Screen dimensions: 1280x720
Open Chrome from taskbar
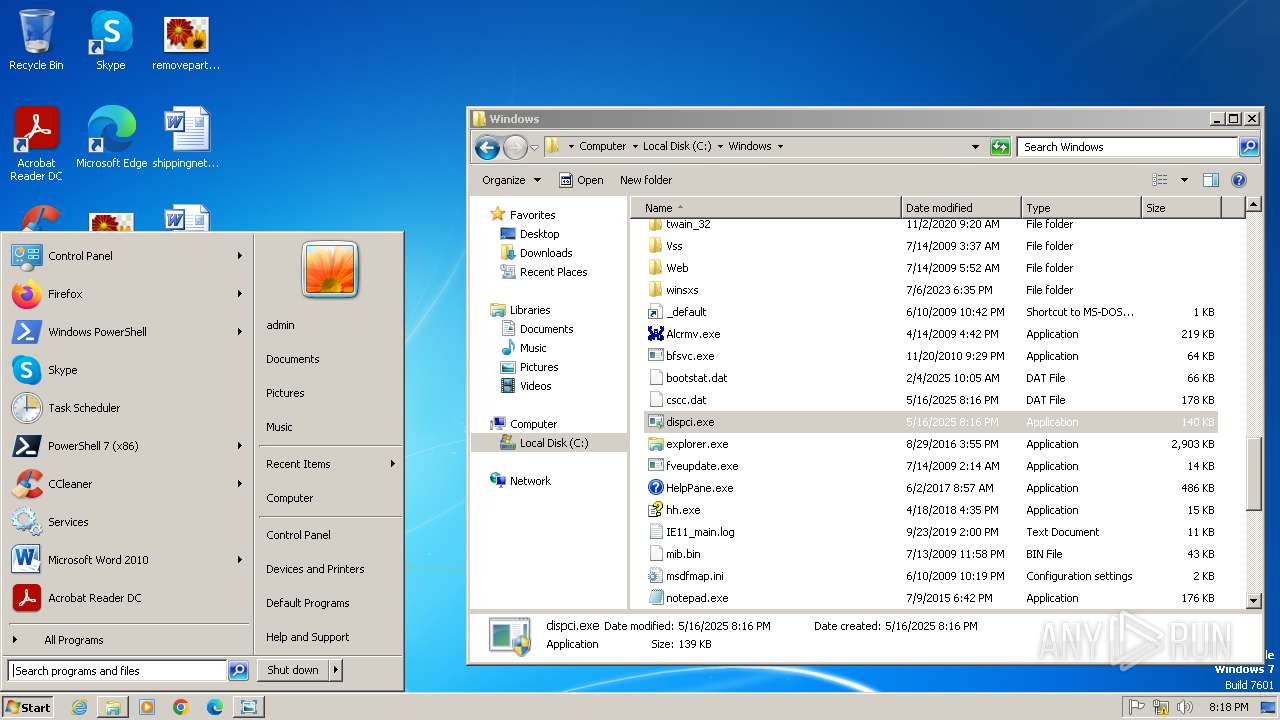[181, 707]
